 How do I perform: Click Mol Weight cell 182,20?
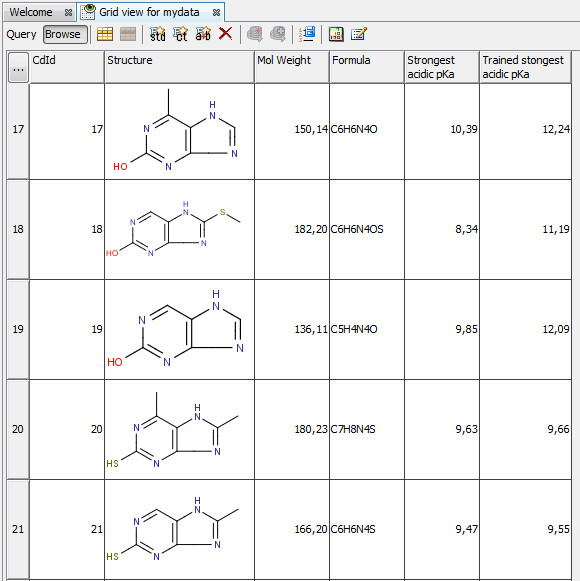[x=292, y=230]
